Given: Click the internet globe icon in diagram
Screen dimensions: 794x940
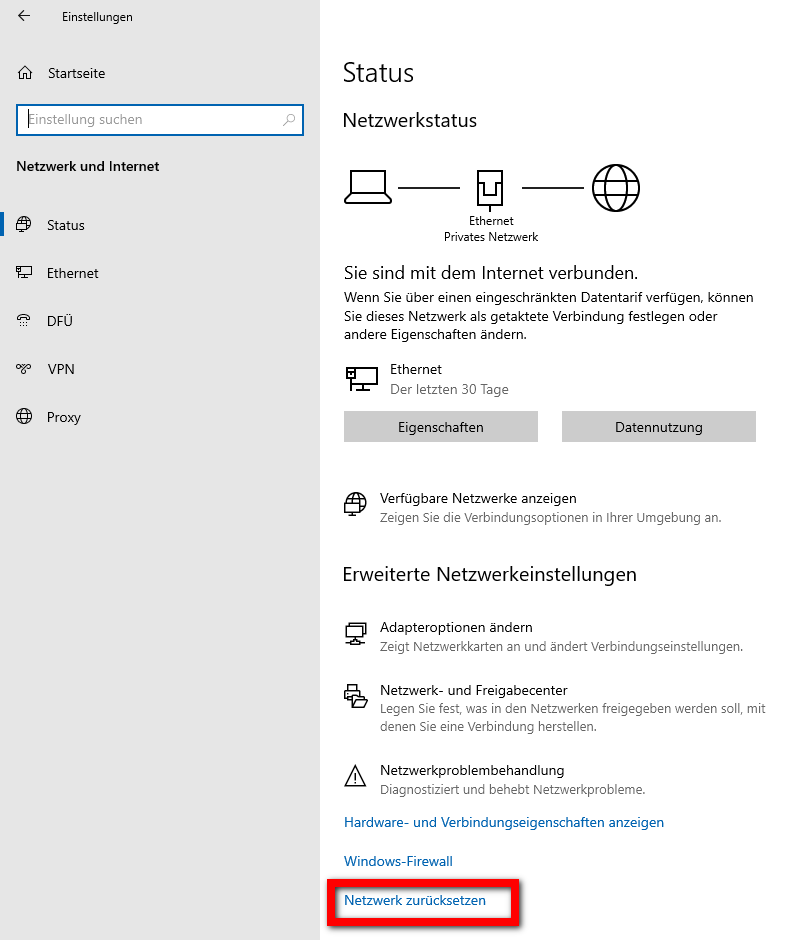Looking at the screenshot, I should click(616, 188).
